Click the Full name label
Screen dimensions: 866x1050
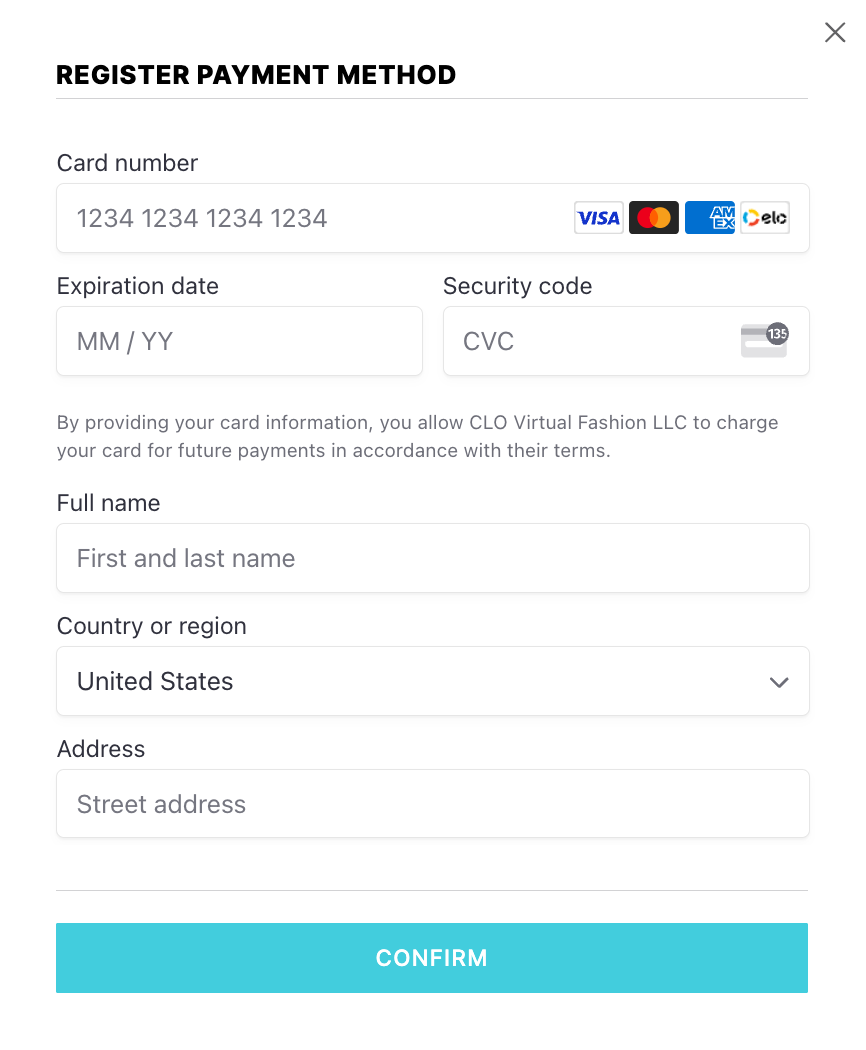pos(109,503)
